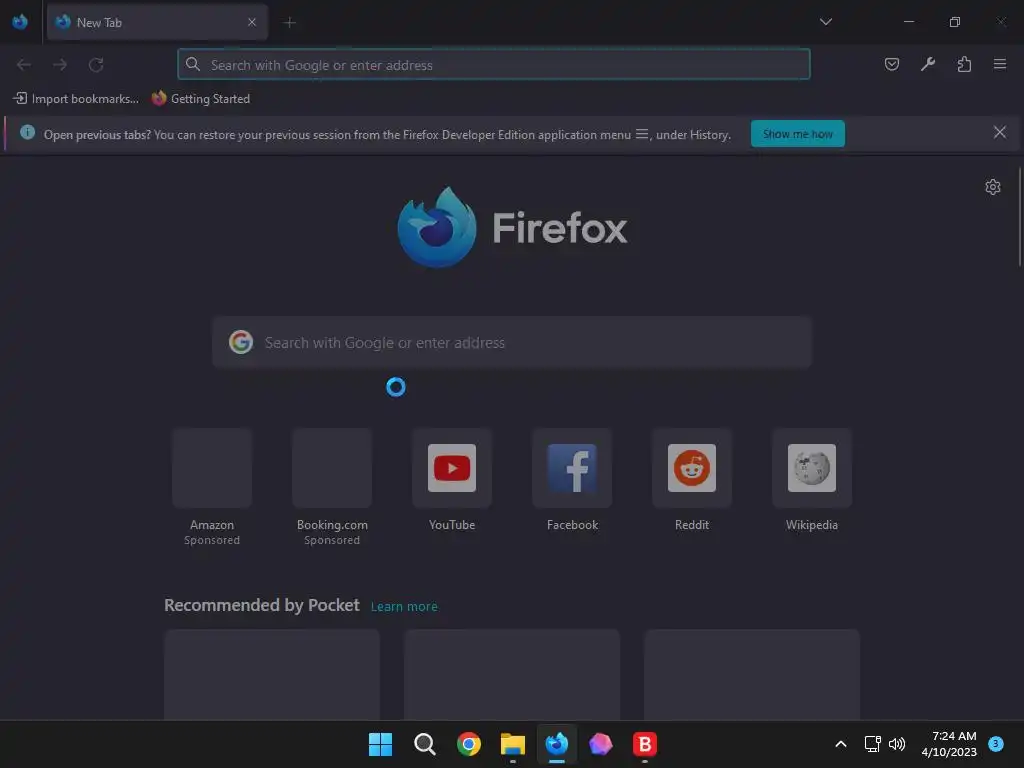Open the first Pocket story card
Viewport: 1024px width, 768px height.
click(x=272, y=675)
